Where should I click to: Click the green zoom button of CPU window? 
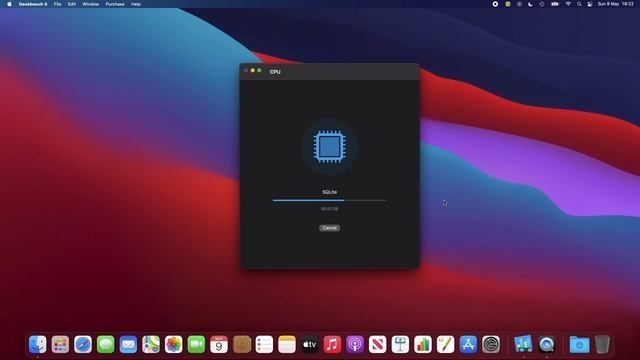pyautogui.click(x=259, y=71)
